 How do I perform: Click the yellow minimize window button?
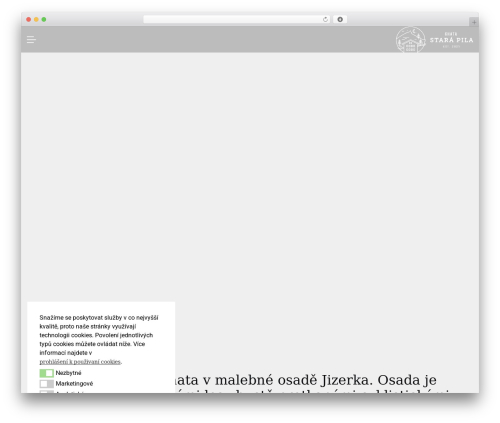click(x=36, y=20)
